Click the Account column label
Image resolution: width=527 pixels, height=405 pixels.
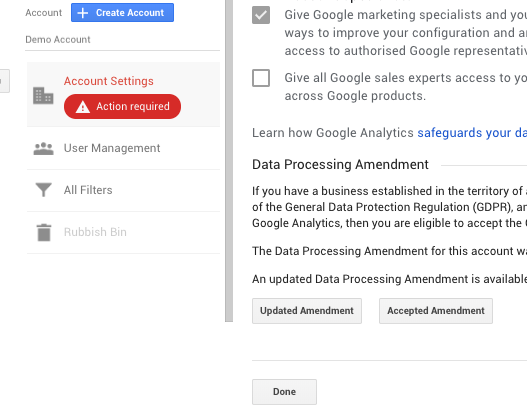point(44,13)
